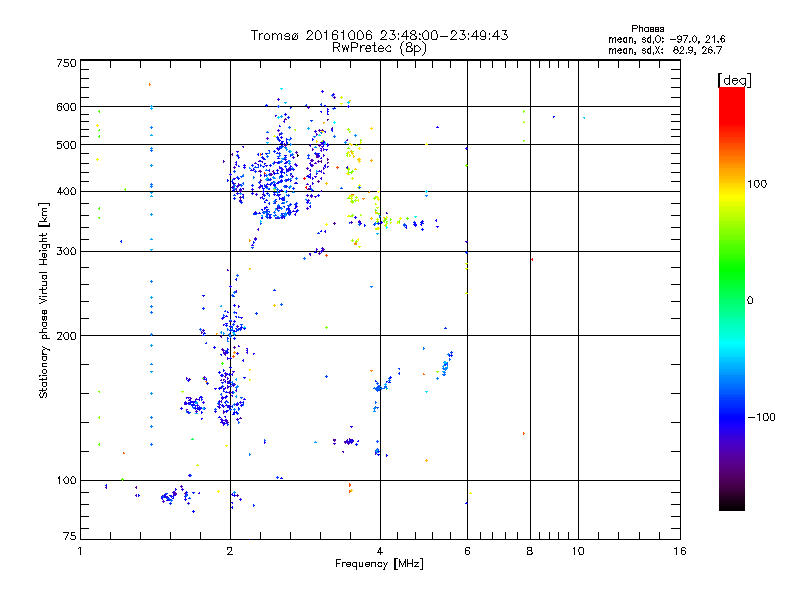Click the 75 y-axis tick label
This screenshot has width=800, height=600.
tap(70, 536)
